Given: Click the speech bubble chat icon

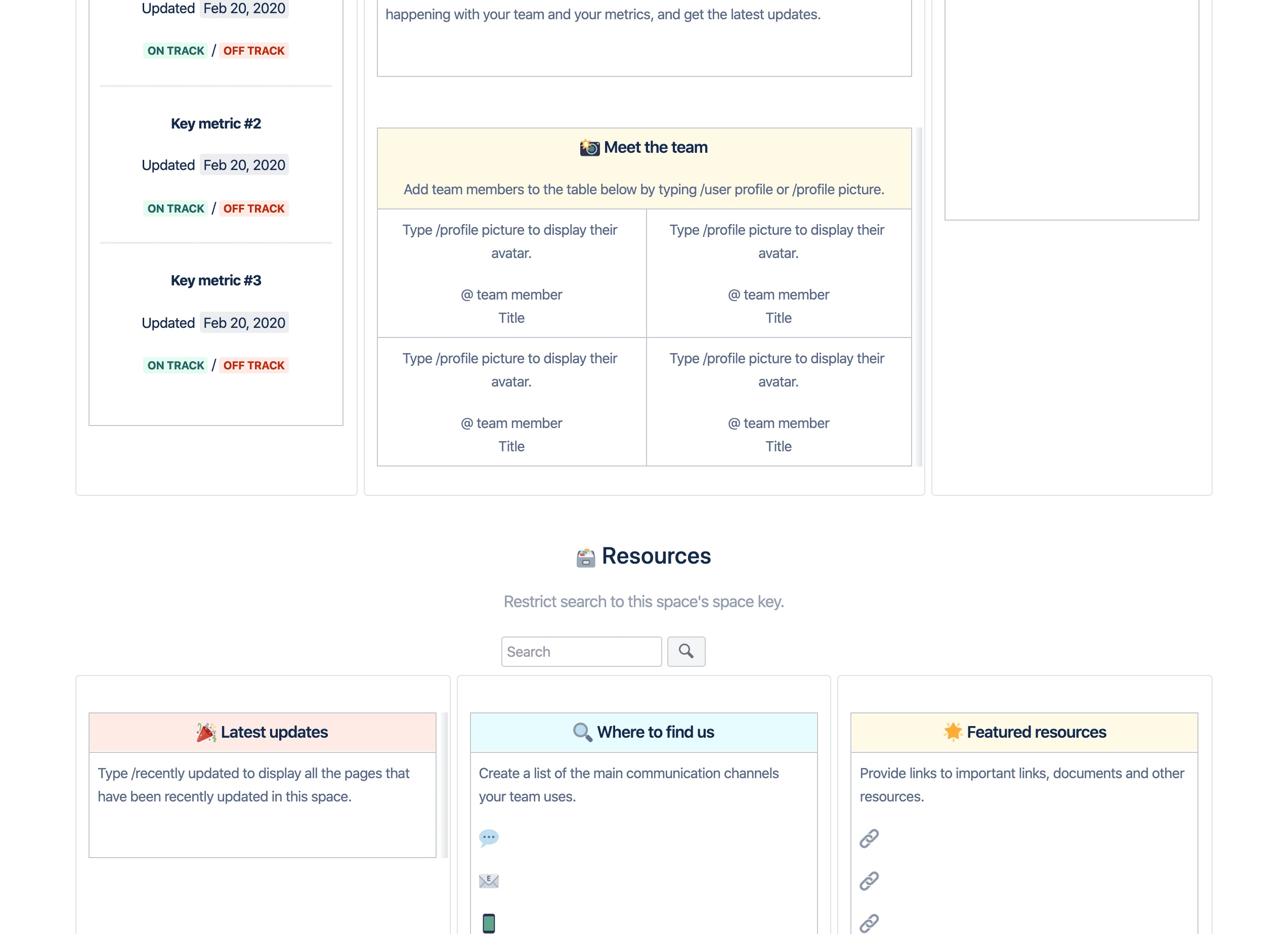Looking at the screenshot, I should pos(488,838).
